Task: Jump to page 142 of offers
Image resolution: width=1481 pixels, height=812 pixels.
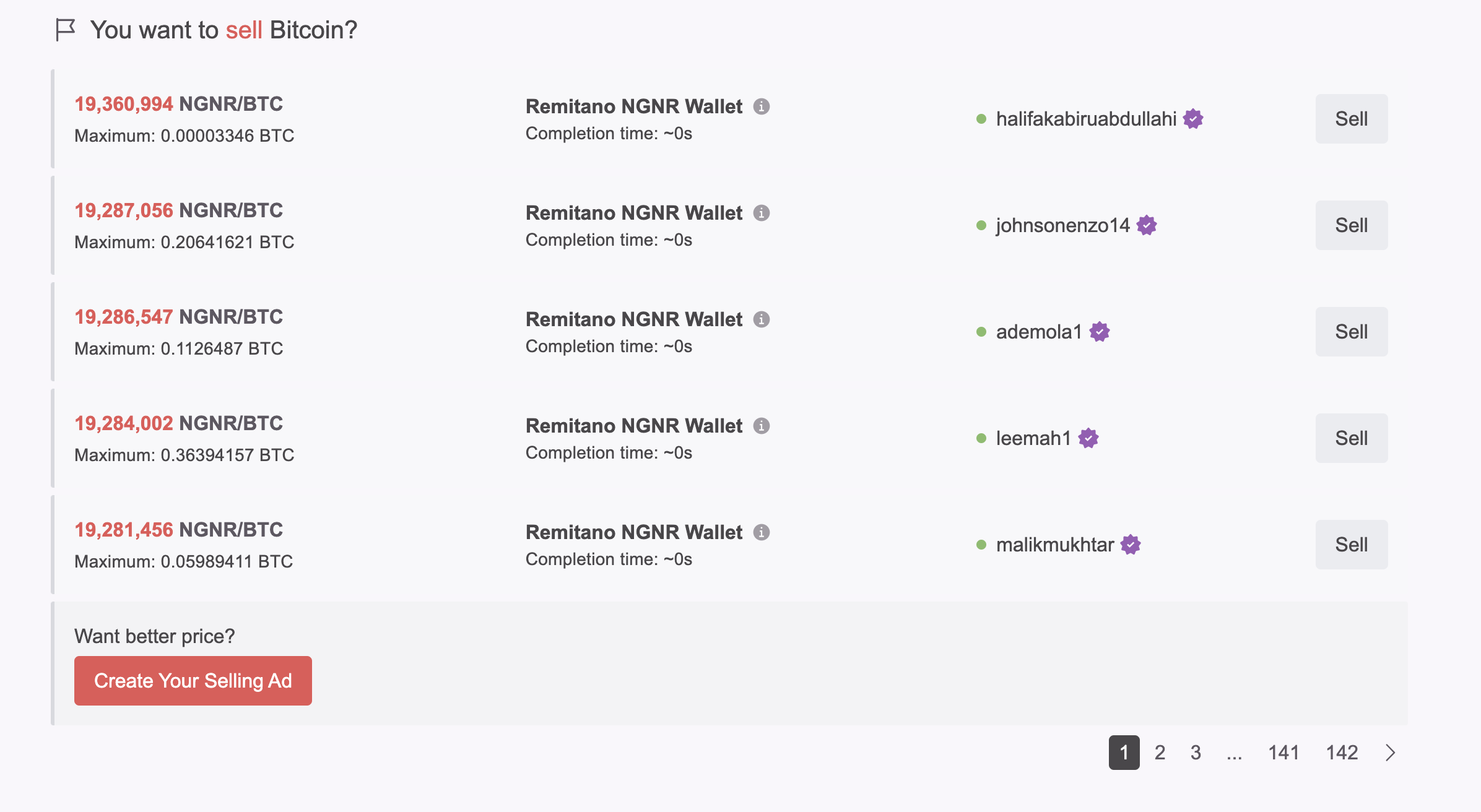Action: 1342,753
